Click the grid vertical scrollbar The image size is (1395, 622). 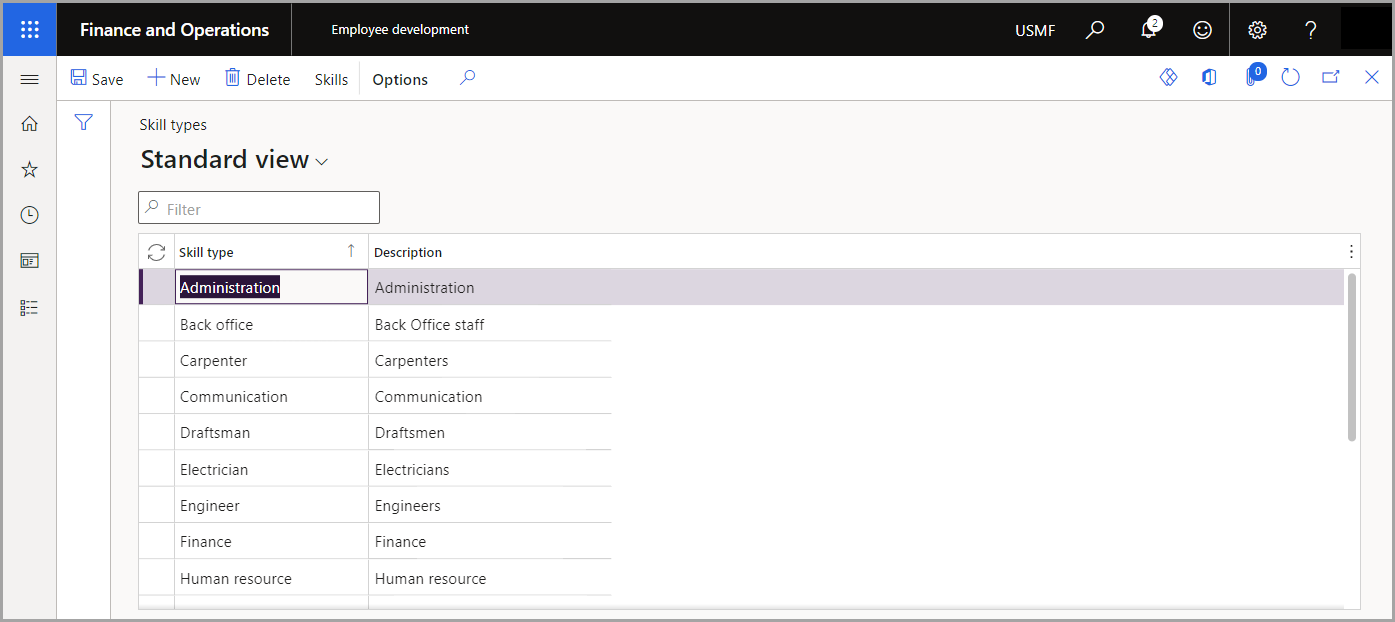[x=1352, y=356]
